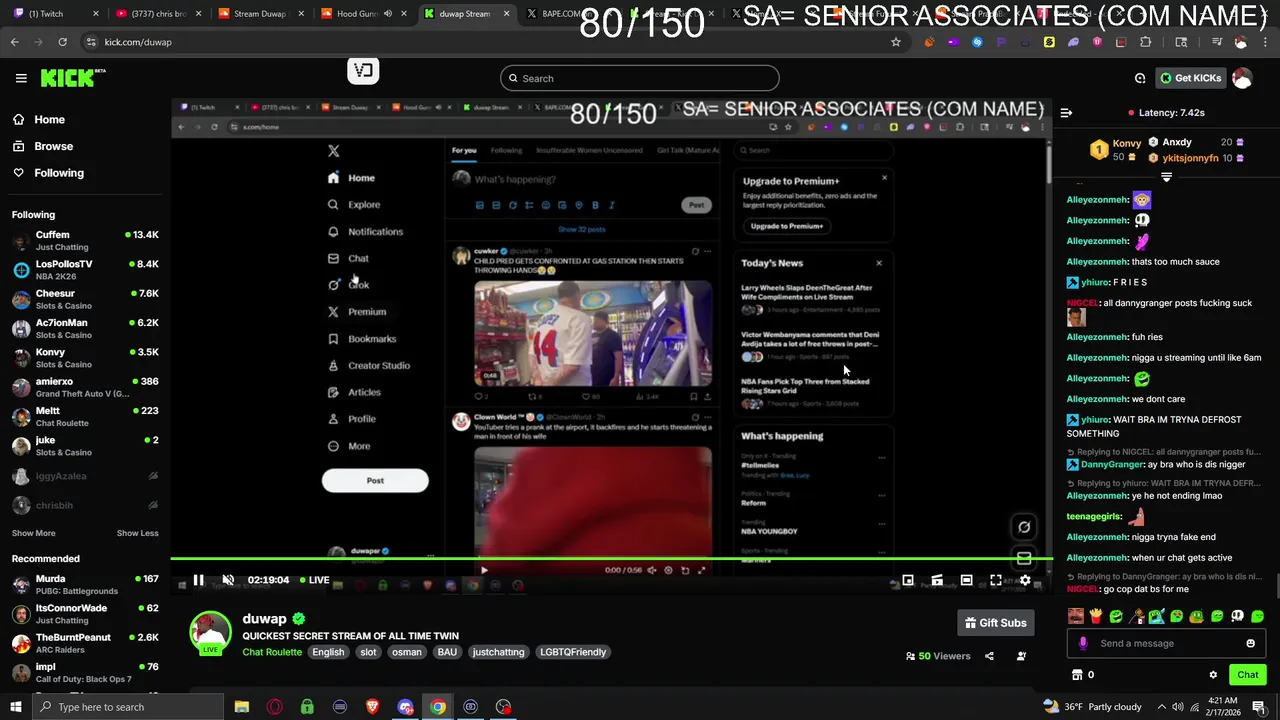Open the Chat Roulette category link
Viewport: 1280px width, 720px height.
coord(272,652)
